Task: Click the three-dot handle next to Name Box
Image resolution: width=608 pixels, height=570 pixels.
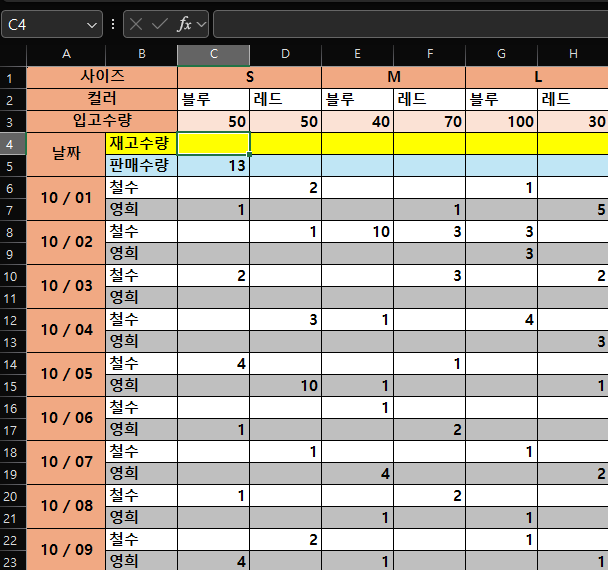Action: tap(113, 24)
